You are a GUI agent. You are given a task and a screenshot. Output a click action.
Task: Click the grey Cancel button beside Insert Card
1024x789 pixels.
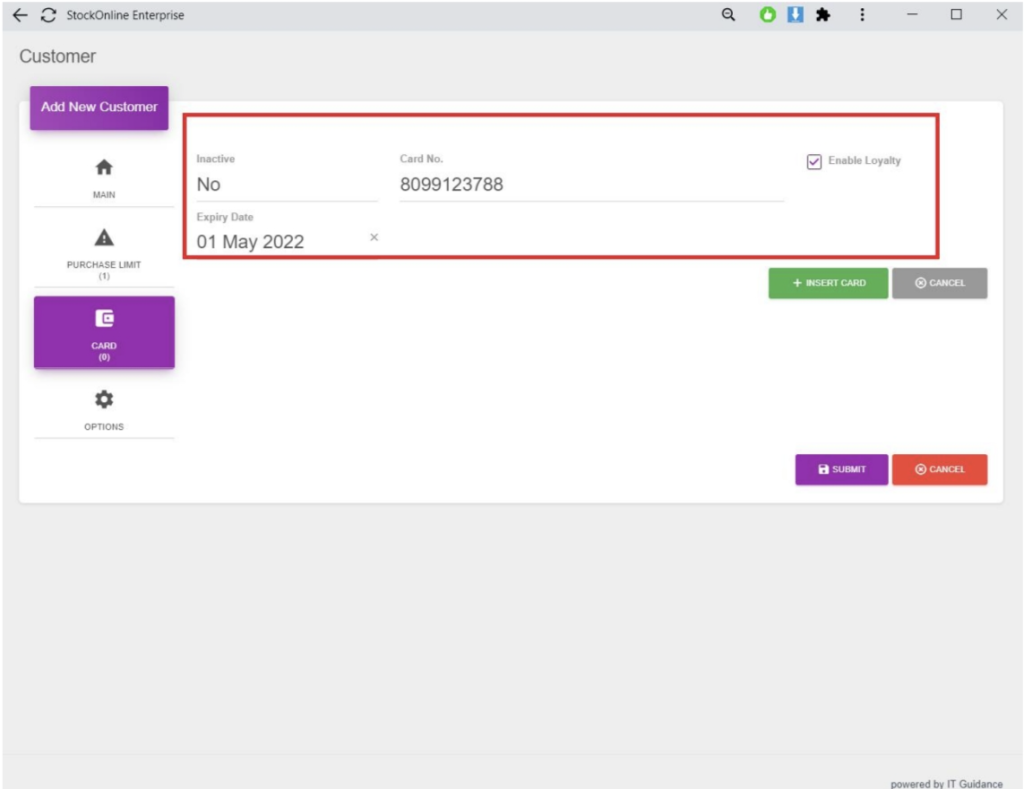(939, 283)
